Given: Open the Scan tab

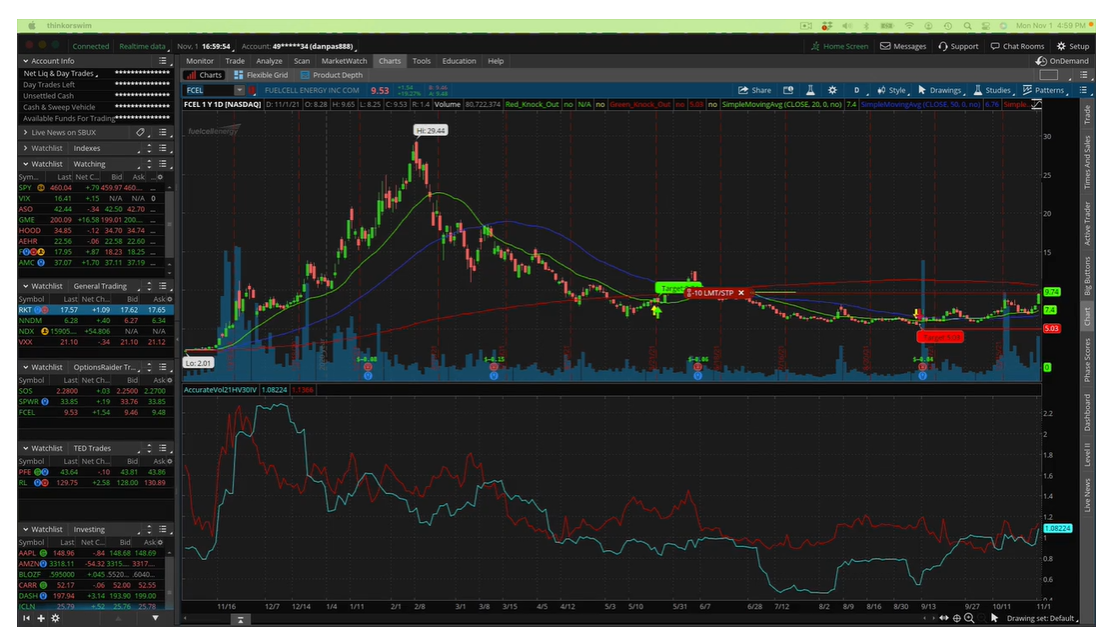Looking at the screenshot, I should tap(302, 61).
